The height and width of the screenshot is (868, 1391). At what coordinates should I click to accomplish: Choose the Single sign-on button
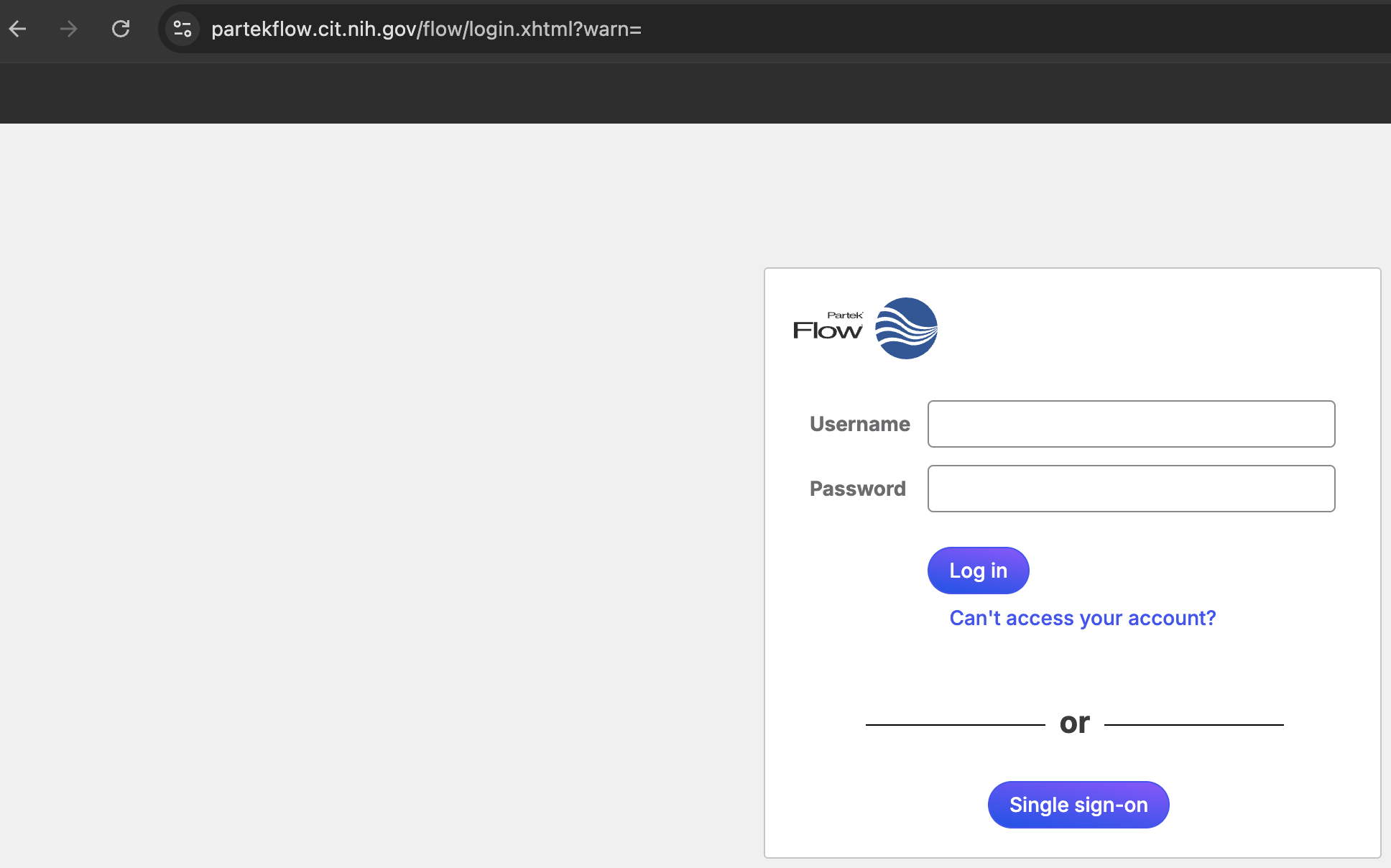click(x=1078, y=805)
